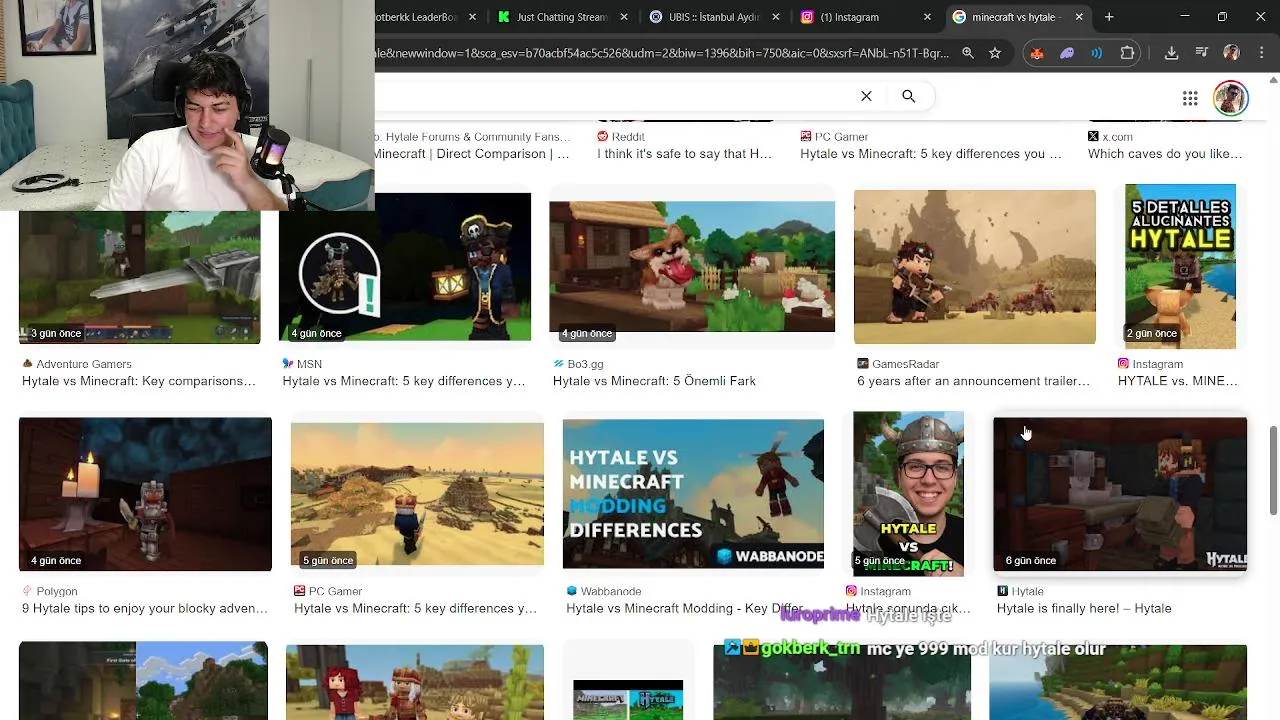Bookmark this page with the star icon
The height and width of the screenshot is (720, 1280).
coord(995,53)
